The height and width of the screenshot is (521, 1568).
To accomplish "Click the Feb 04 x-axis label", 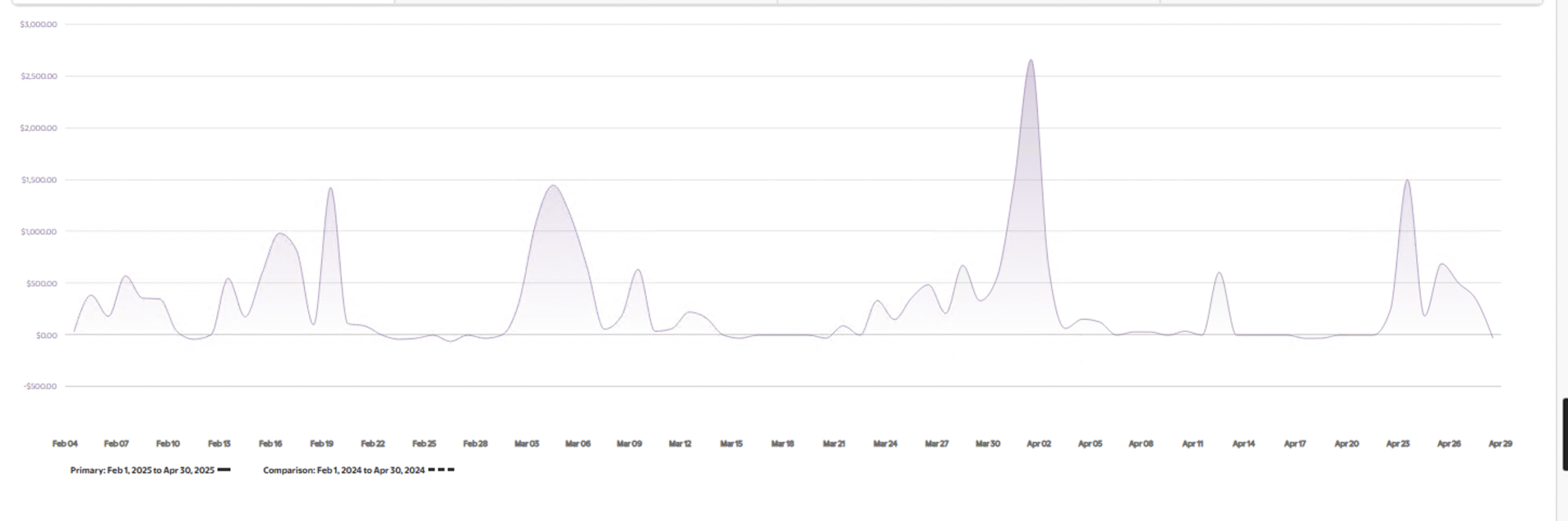I will coord(65,444).
